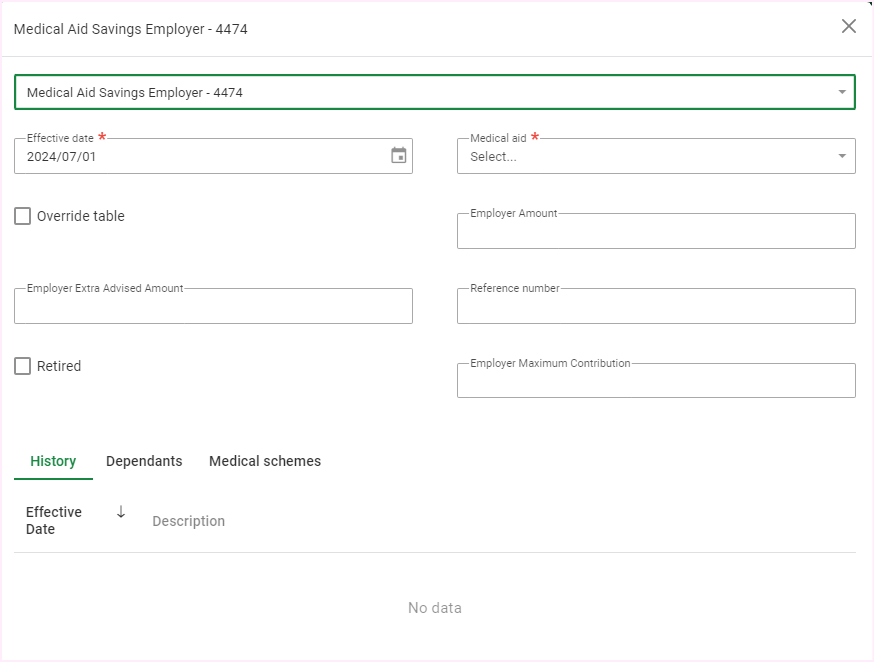Select the History tab
This screenshot has height=662, width=874.
[x=53, y=461]
